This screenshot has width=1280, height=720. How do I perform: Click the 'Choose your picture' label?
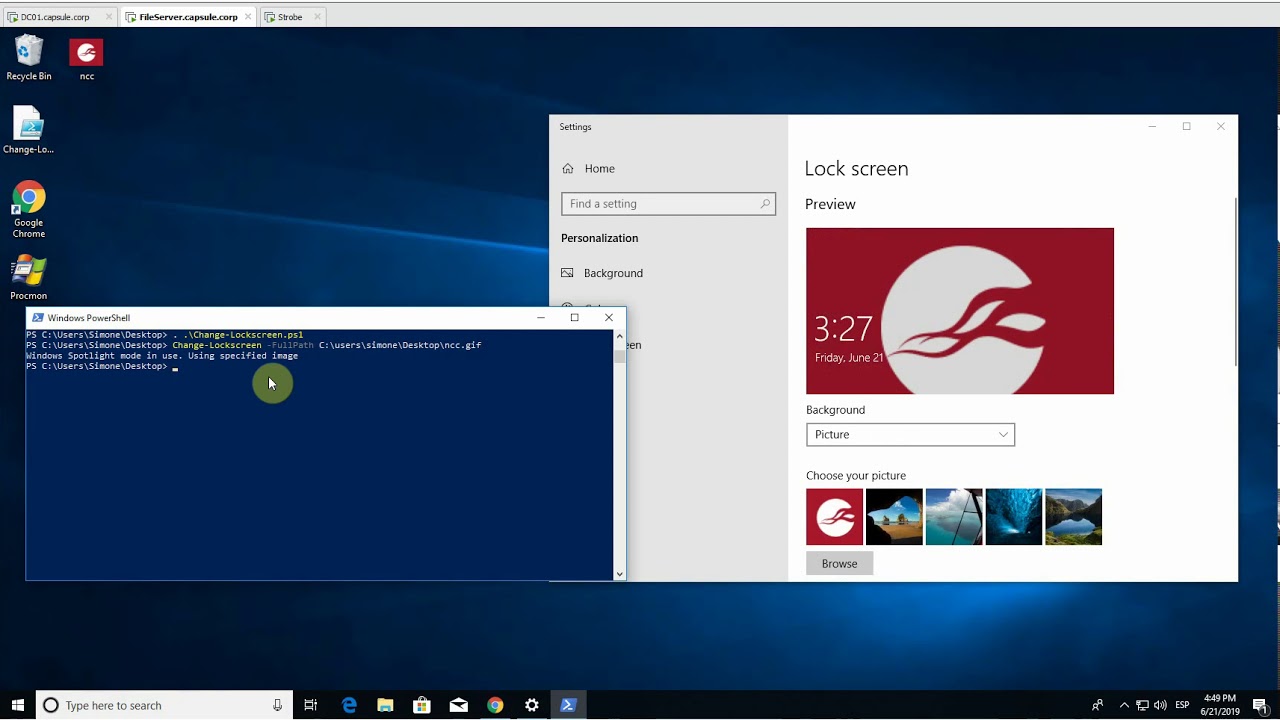[856, 476]
